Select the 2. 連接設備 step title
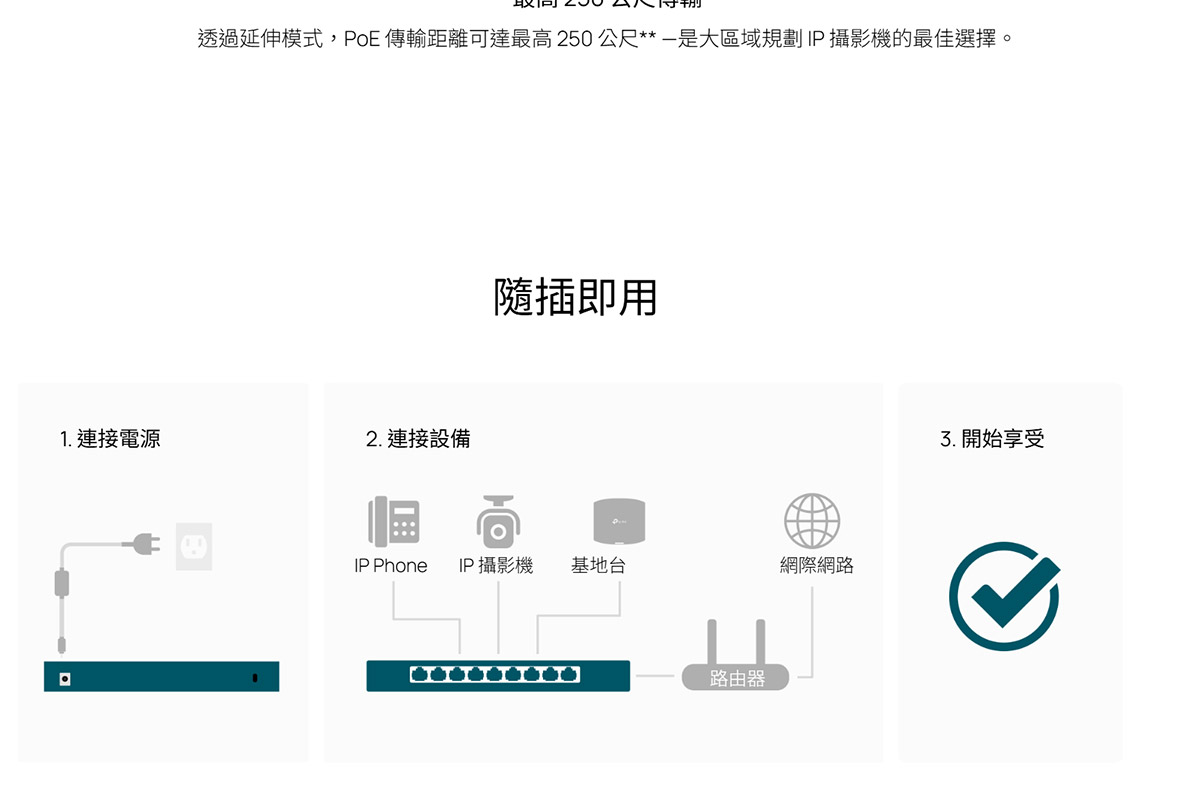Viewport: 1200px width, 811px height. click(418, 439)
